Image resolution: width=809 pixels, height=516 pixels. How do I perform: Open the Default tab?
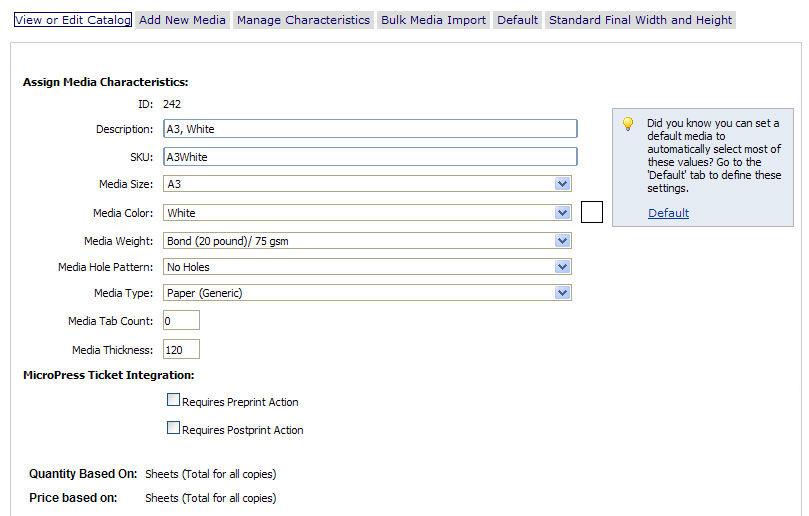[x=517, y=20]
